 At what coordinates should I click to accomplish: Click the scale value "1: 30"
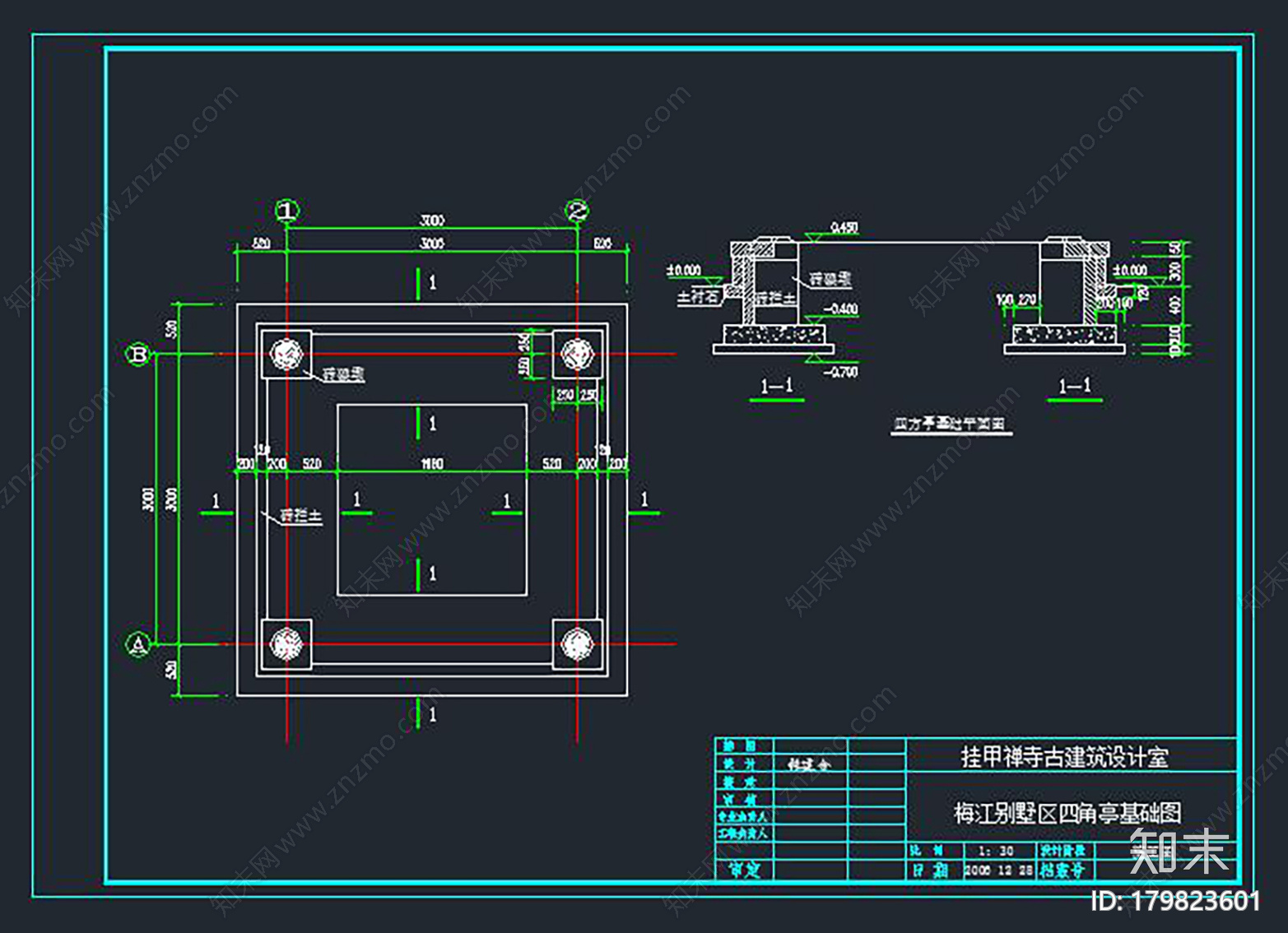tap(996, 851)
